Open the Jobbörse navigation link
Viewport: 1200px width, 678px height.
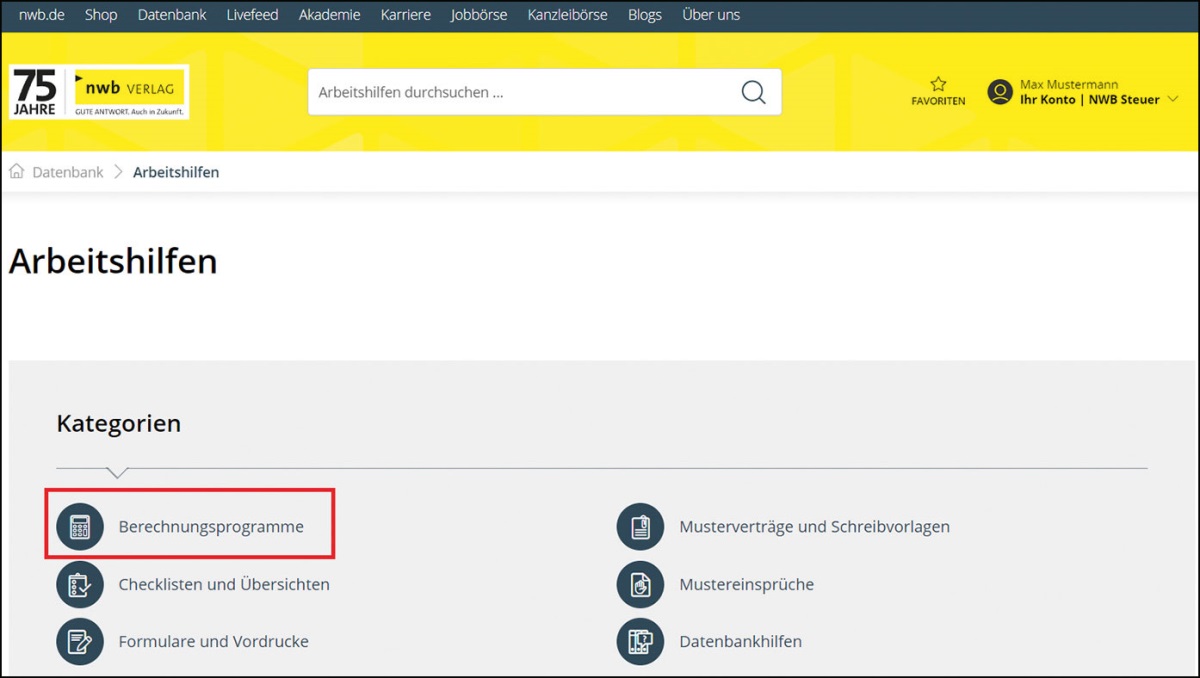[479, 15]
